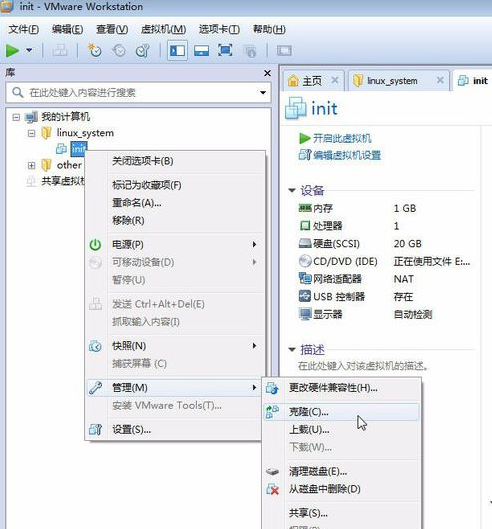This screenshot has width=492, height=529.
Task: Click the send Ctrl+Alt+Del toolbar icon
Action: point(60,51)
